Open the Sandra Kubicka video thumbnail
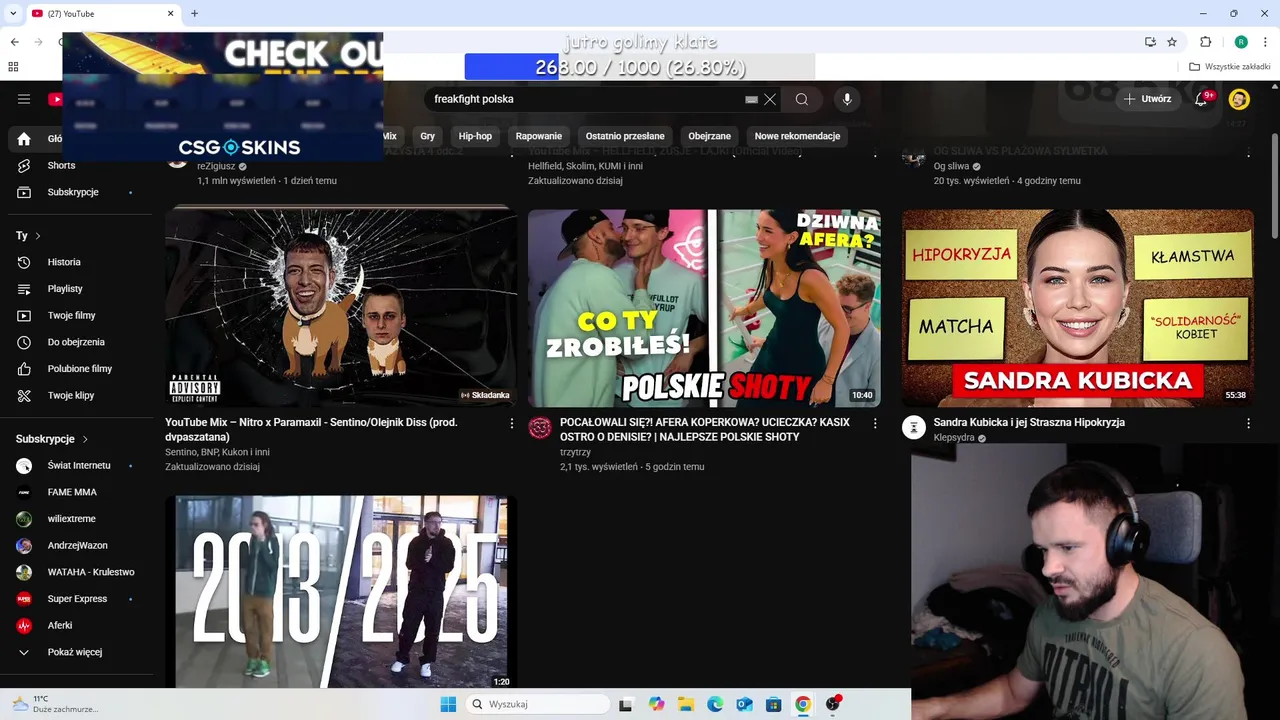The height and width of the screenshot is (720, 1280). click(x=1078, y=307)
